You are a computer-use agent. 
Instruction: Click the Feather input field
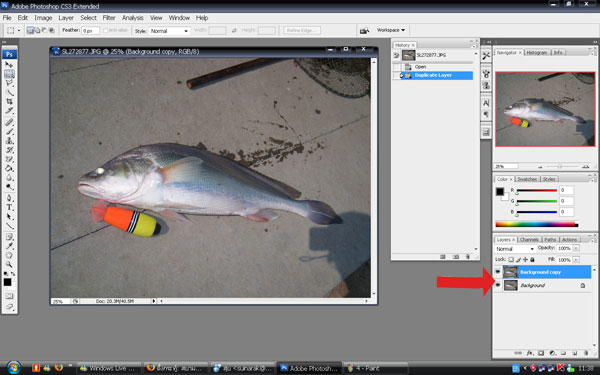pos(90,31)
